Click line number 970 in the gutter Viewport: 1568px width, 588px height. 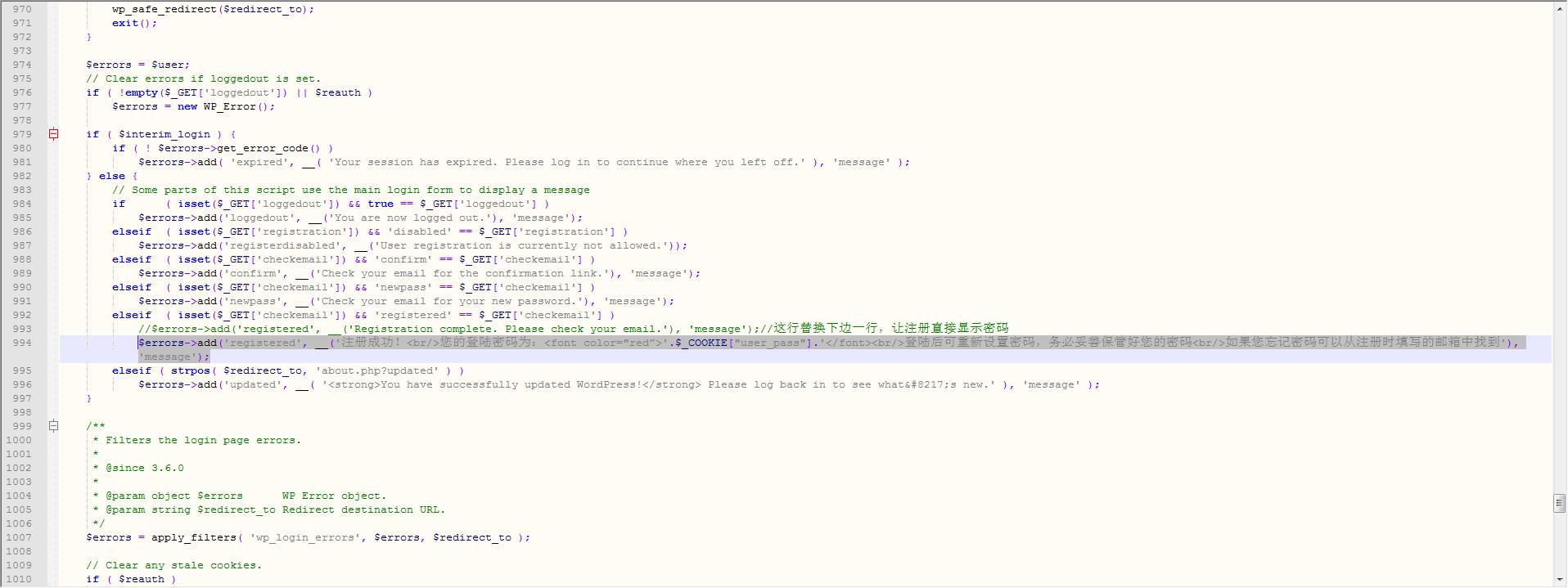[21, 9]
